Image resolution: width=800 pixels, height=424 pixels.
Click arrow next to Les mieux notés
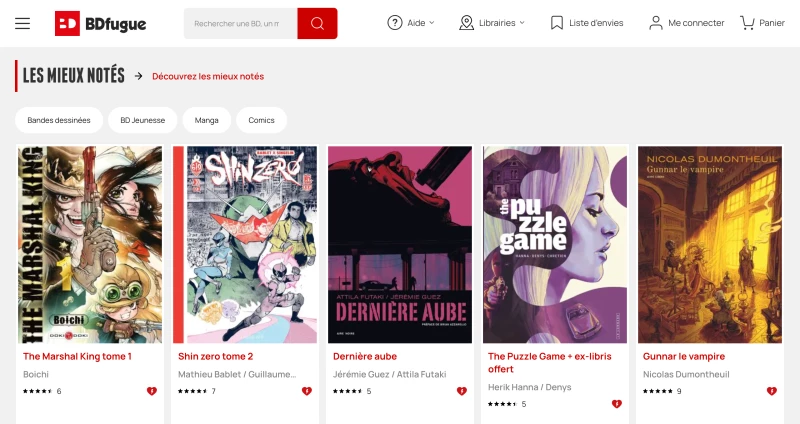click(138, 76)
